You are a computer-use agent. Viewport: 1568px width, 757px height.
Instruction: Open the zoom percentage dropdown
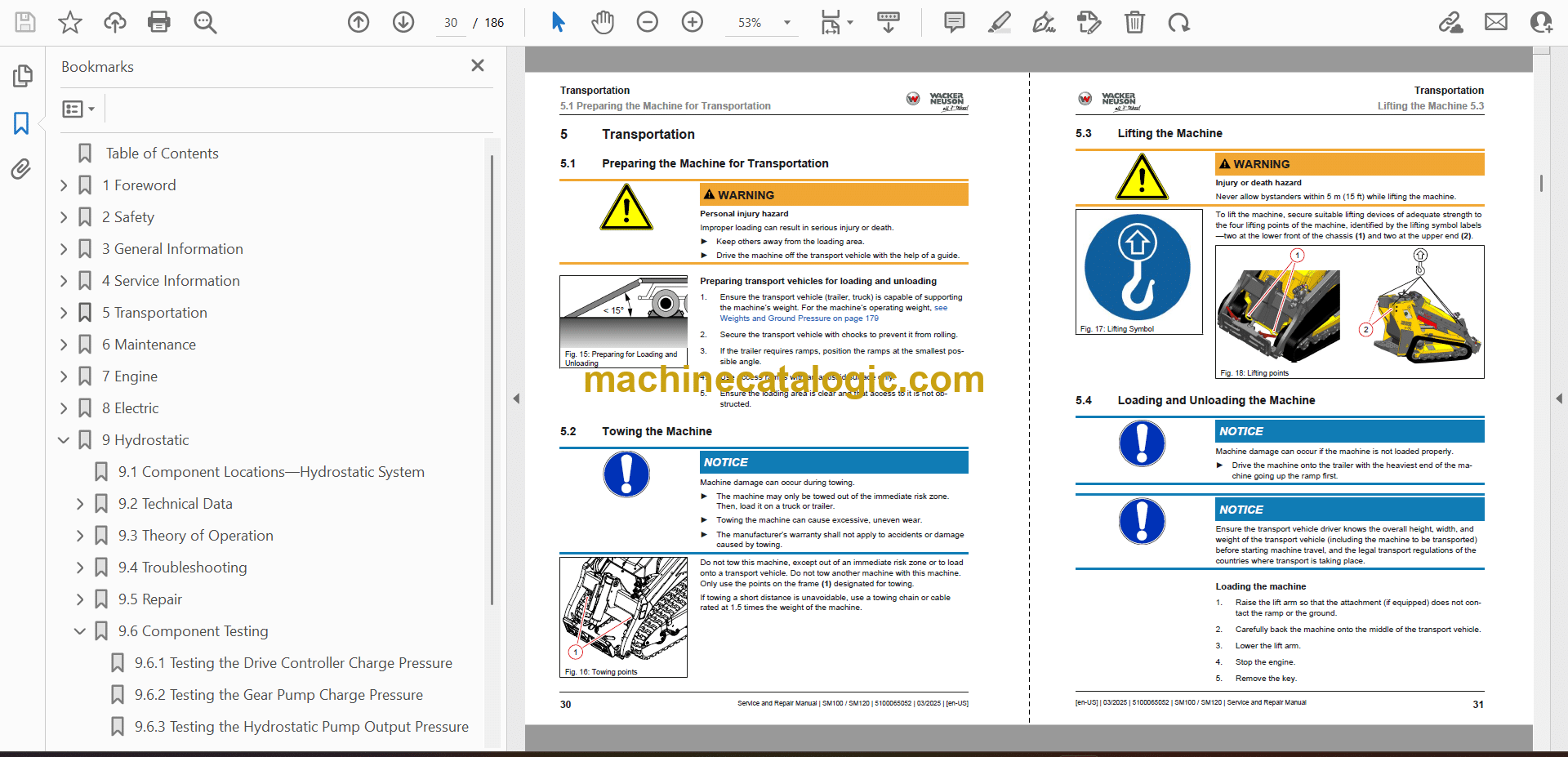point(787,23)
